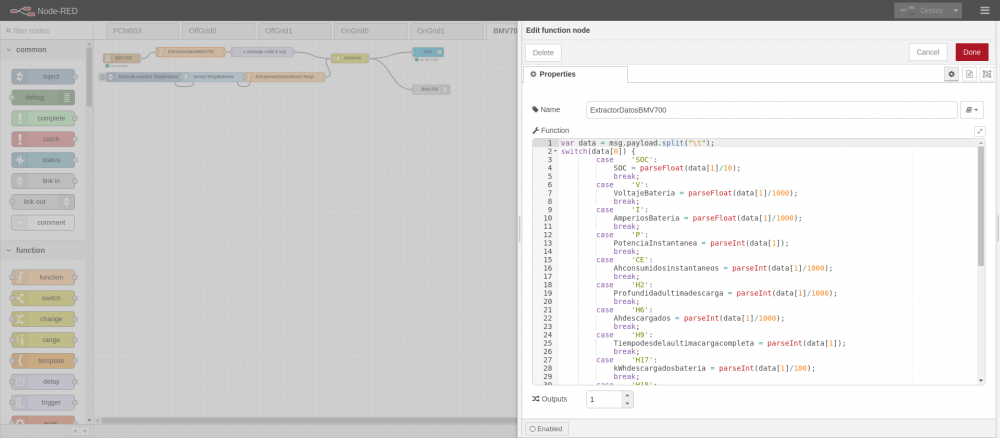Open the library dropdown beside the Name field
This screenshot has width=1000, height=438.
pyautogui.click(x=972, y=110)
